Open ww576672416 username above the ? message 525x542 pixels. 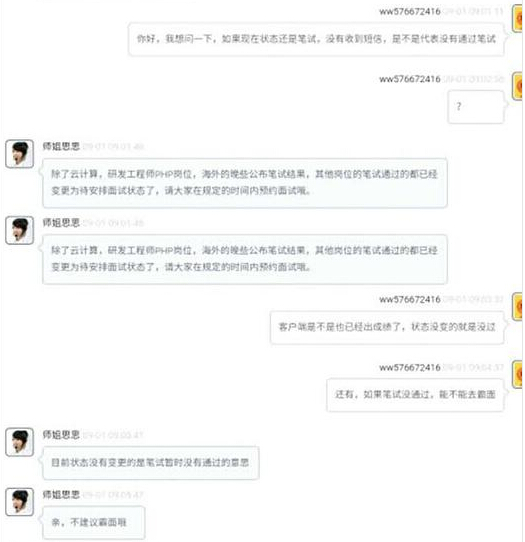point(410,79)
